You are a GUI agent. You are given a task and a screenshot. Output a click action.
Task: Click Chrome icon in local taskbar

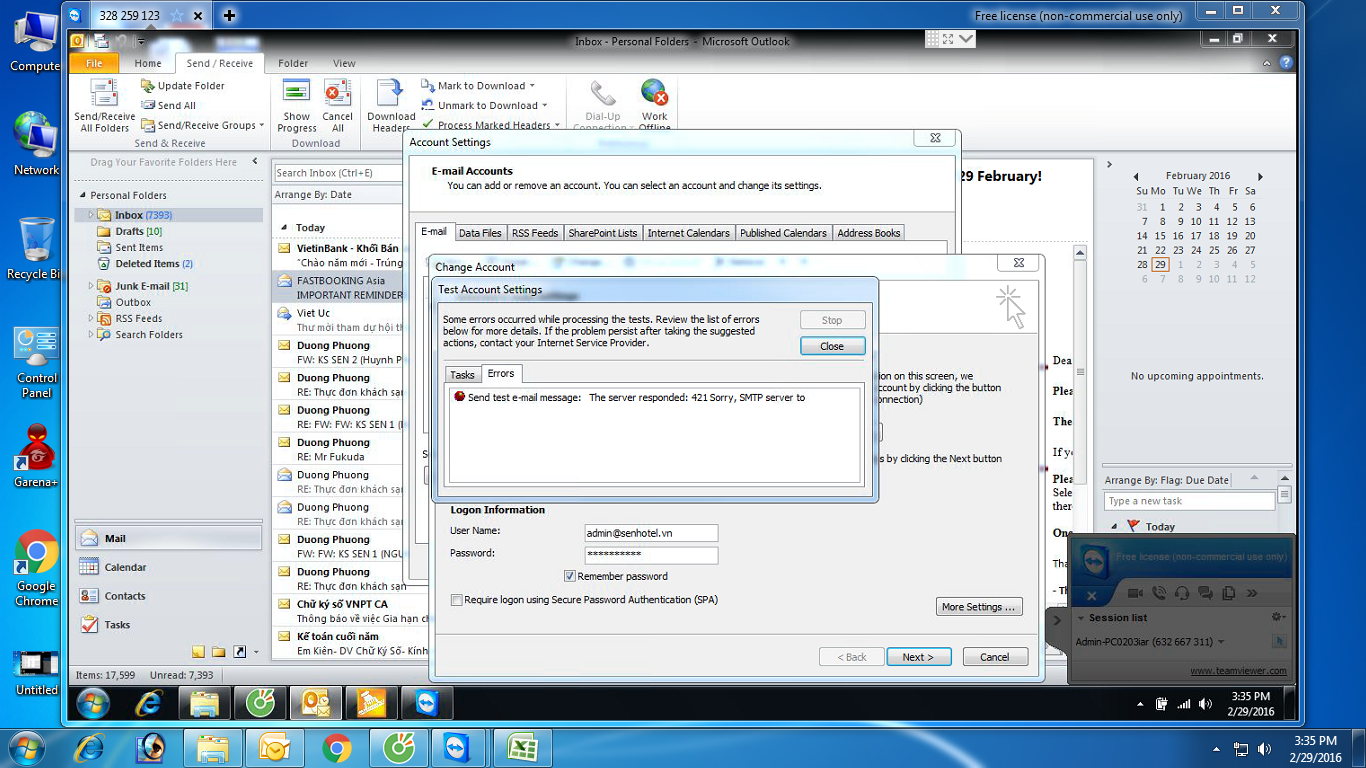(337, 748)
